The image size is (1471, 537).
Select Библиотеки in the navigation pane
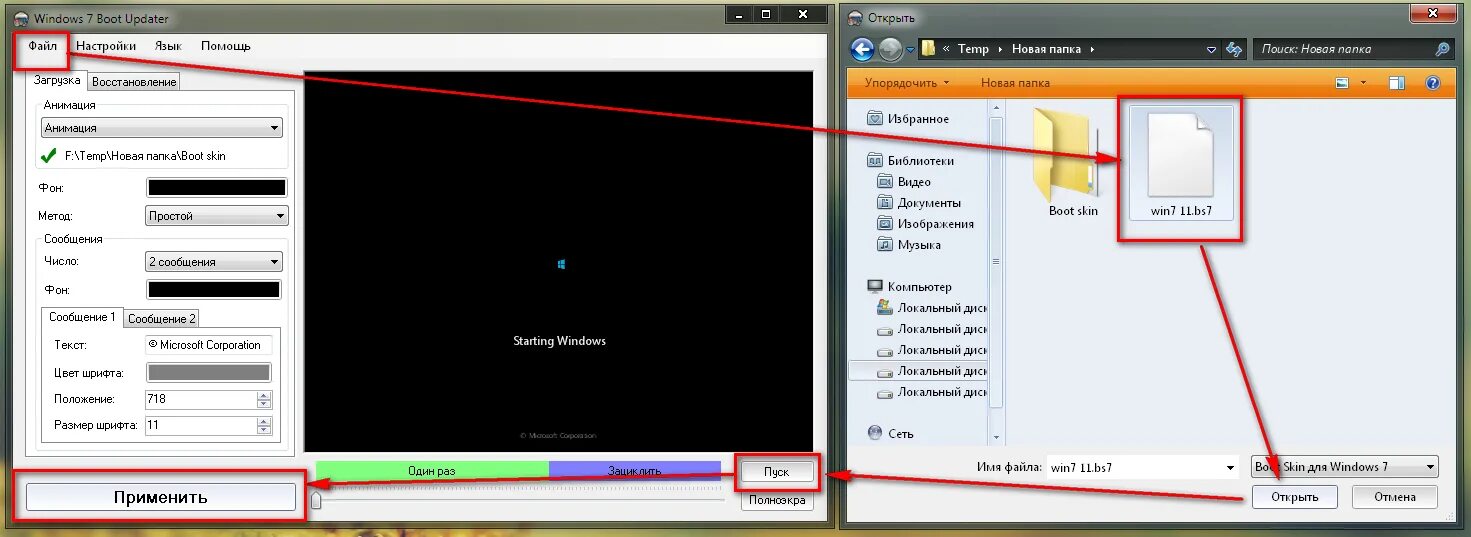910,160
